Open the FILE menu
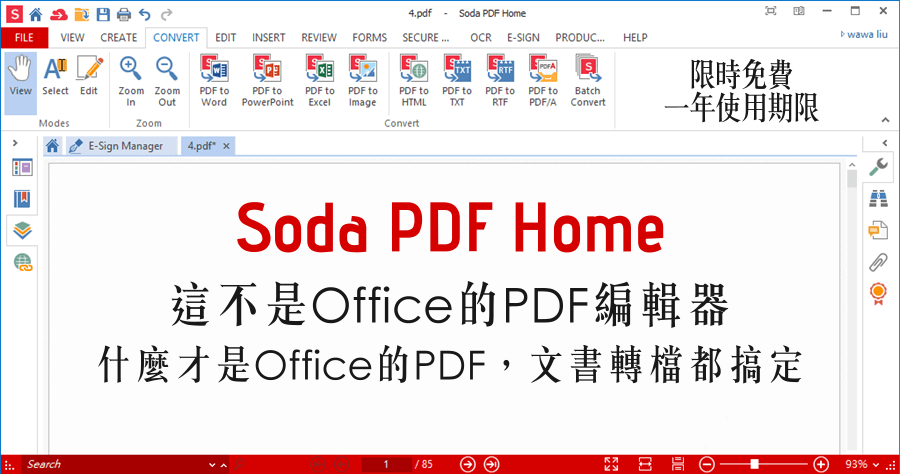The image size is (900, 474). coord(24,38)
